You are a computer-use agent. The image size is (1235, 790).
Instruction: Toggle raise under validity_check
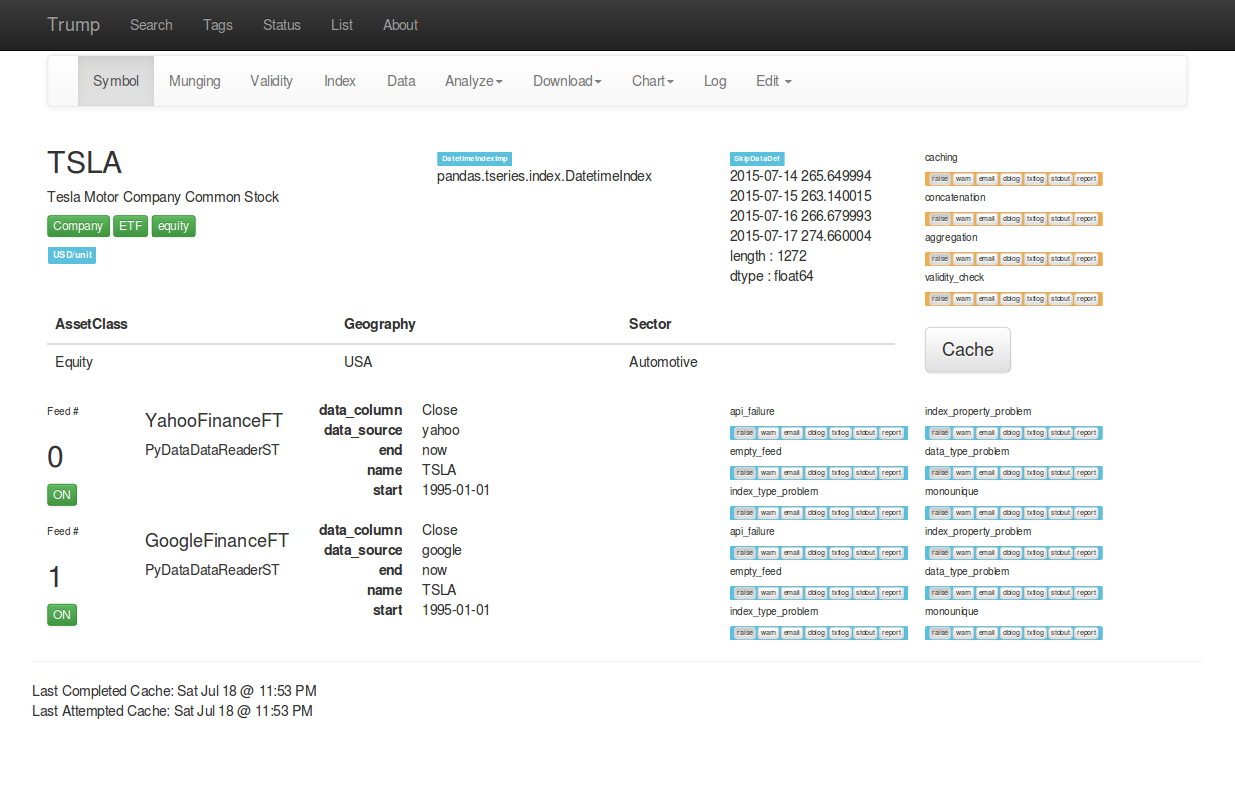coord(940,299)
